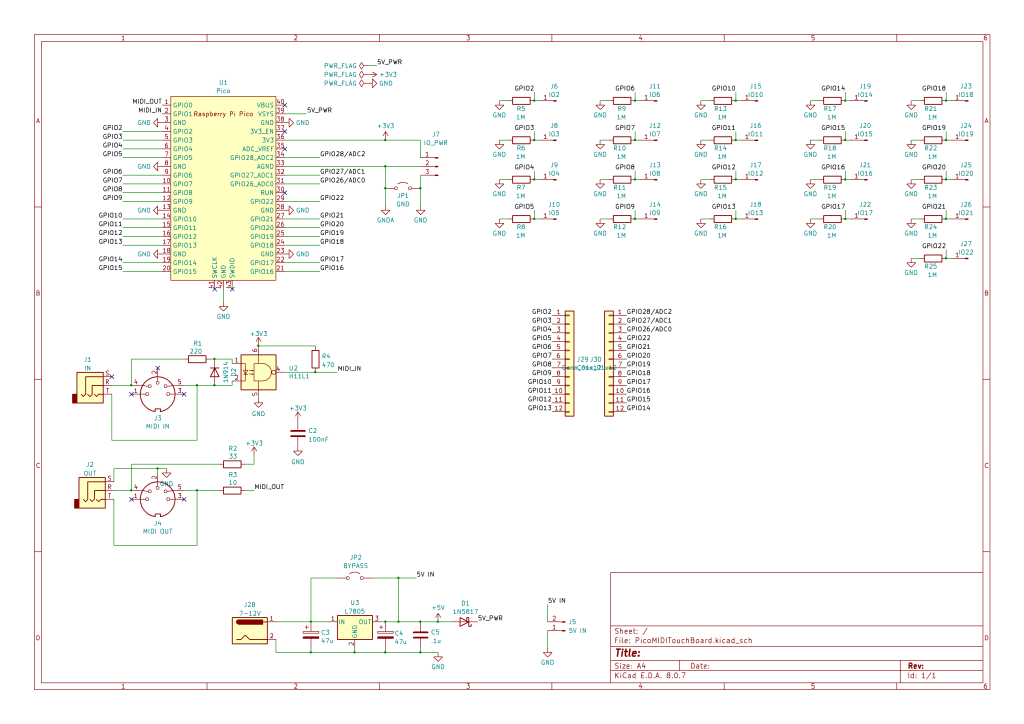This screenshot has width=1024, height=724.
Task: Select the R4 470 resistor
Action: coord(314,360)
